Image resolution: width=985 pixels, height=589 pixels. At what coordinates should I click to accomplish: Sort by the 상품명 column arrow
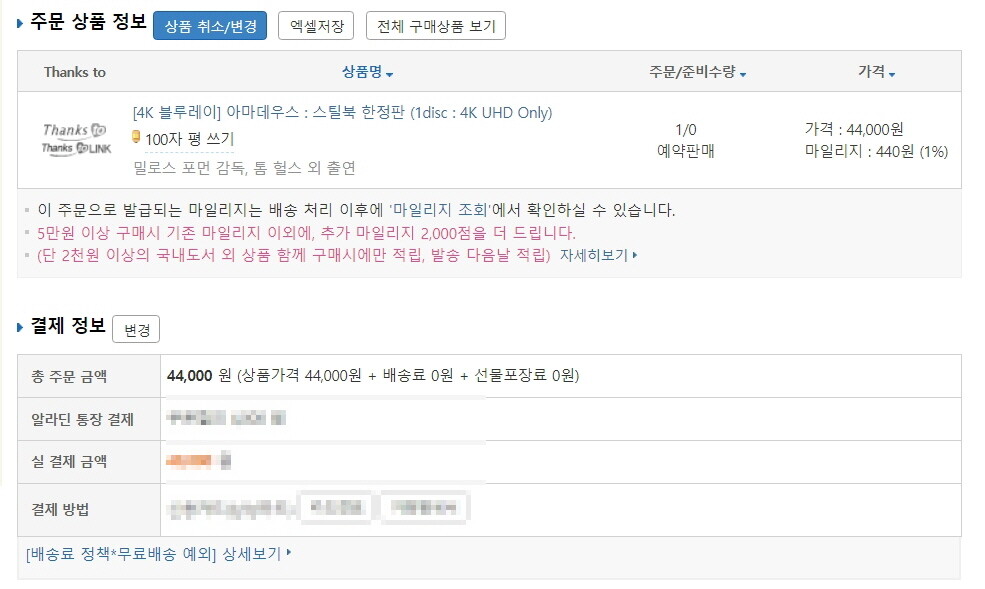389,74
